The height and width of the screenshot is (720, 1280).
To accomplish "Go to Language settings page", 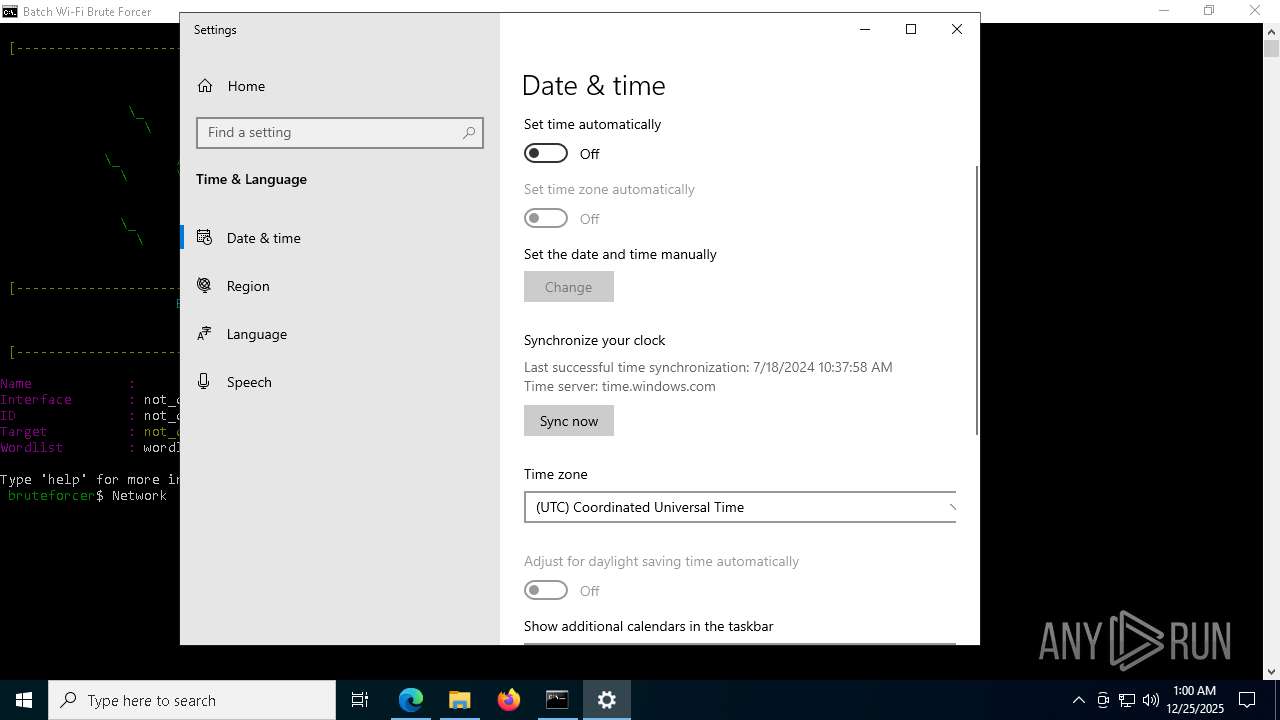I will (x=340, y=334).
